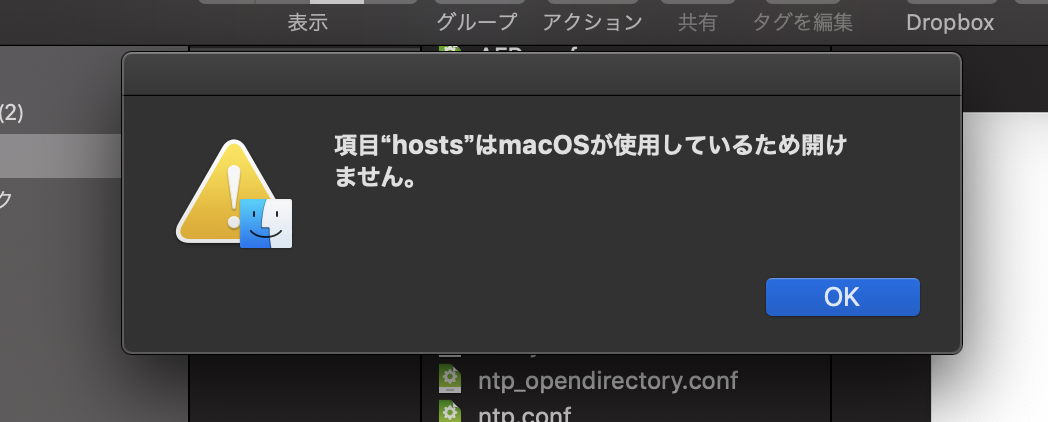
Task: Select the ntp_opendirectory.conf file name
Action: [x=608, y=381]
